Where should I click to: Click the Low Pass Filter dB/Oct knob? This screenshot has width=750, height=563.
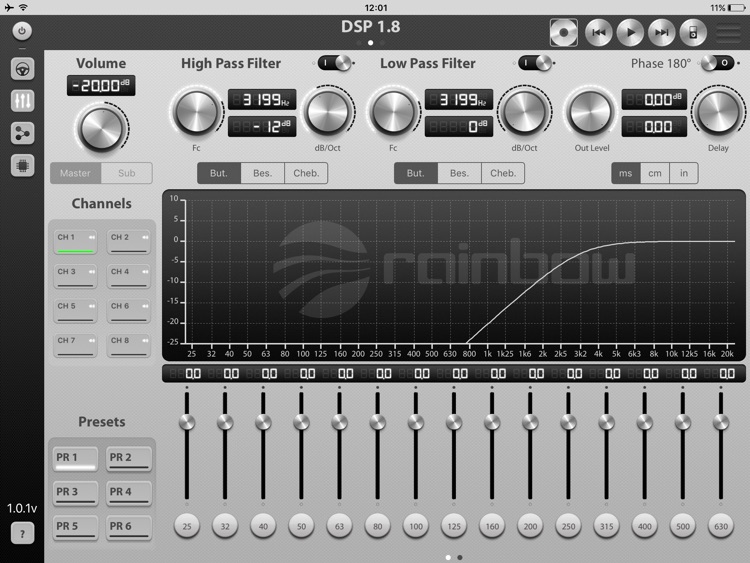point(524,112)
